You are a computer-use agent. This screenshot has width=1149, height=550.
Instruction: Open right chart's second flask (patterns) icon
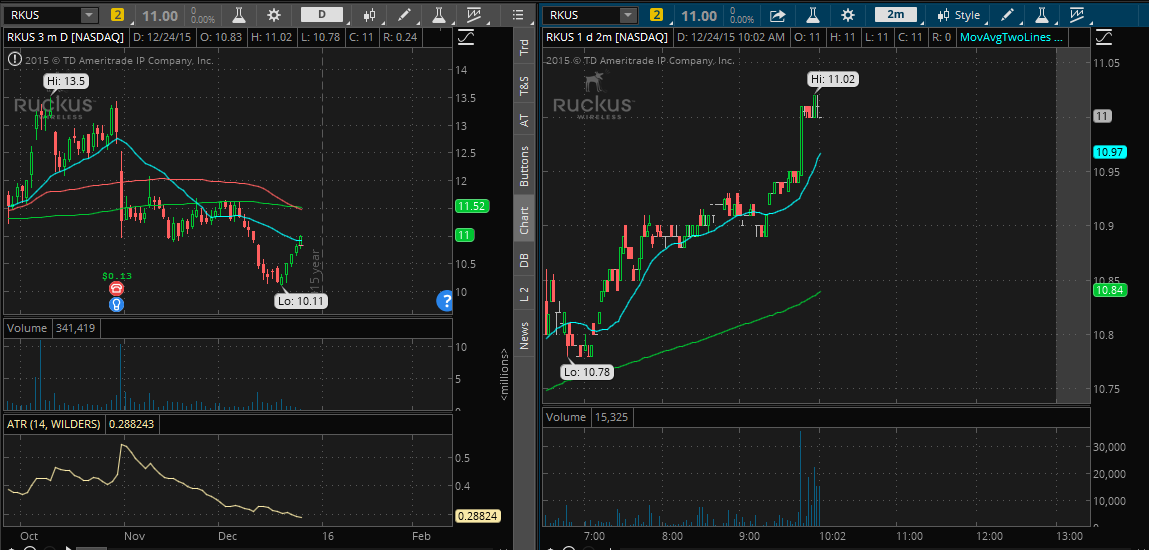(x=1041, y=15)
